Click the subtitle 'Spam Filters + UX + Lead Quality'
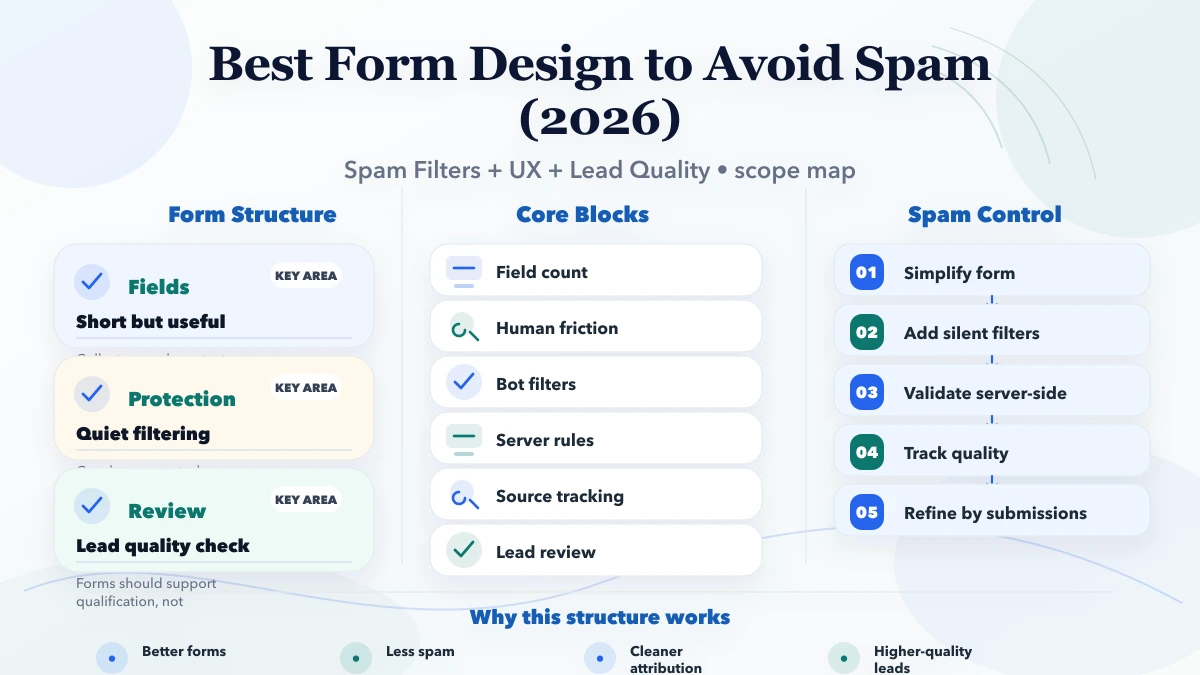Screen dimensions: 1200x675 click(x=527, y=170)
